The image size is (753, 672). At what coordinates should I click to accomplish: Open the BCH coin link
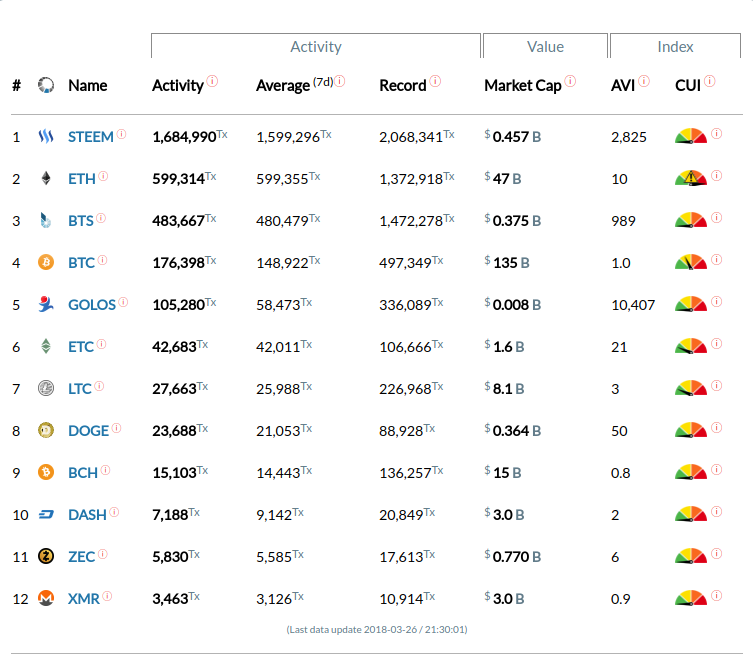83,473
